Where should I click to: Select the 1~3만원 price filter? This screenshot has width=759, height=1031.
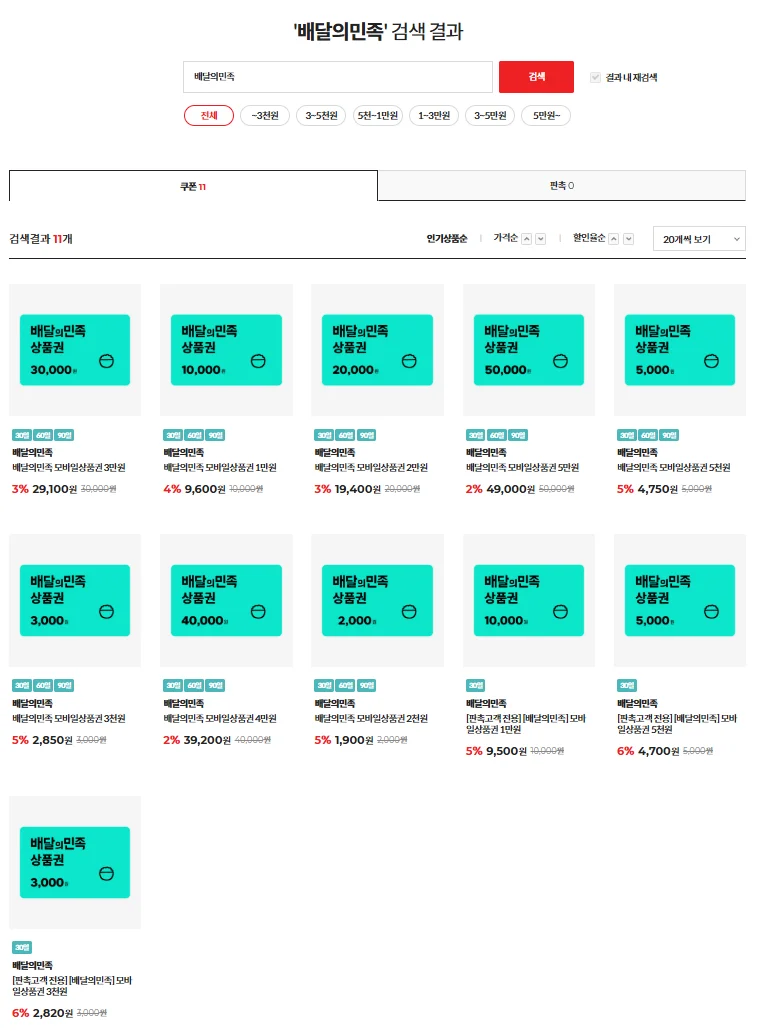click(434, 116)
